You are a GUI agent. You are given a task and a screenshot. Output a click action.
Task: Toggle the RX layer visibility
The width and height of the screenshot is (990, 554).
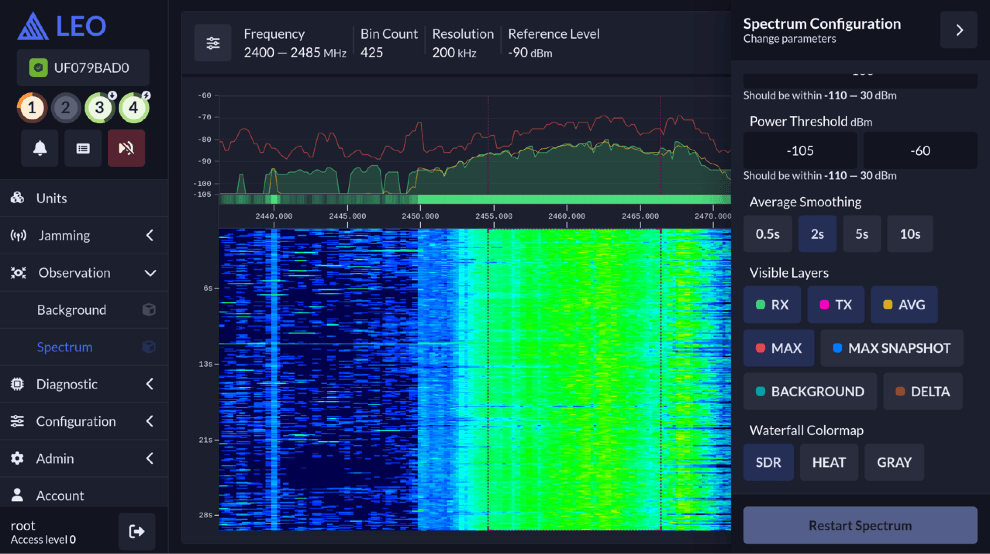772,304
